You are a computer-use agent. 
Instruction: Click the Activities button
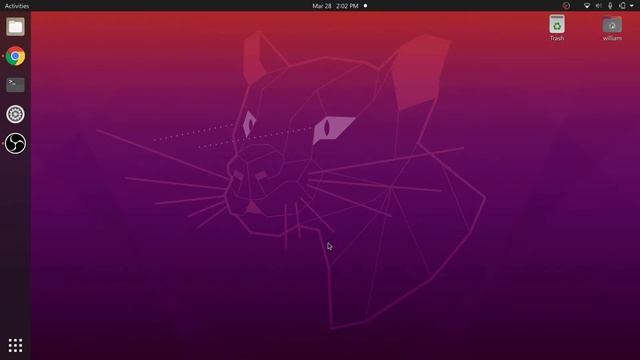click(17, 6)
